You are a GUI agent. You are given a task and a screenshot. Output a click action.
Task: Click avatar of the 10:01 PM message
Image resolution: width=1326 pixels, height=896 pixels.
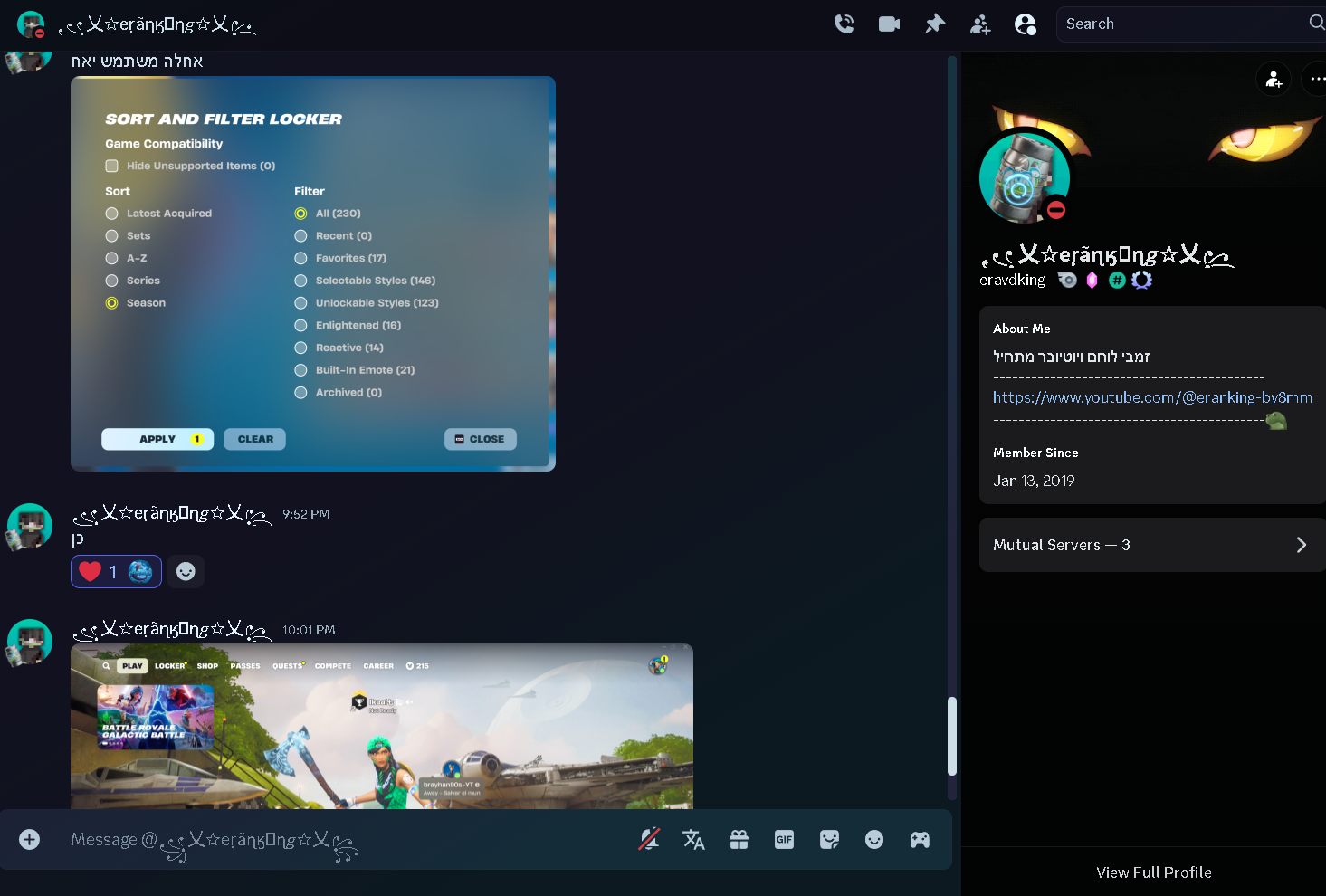click(30, 642)
